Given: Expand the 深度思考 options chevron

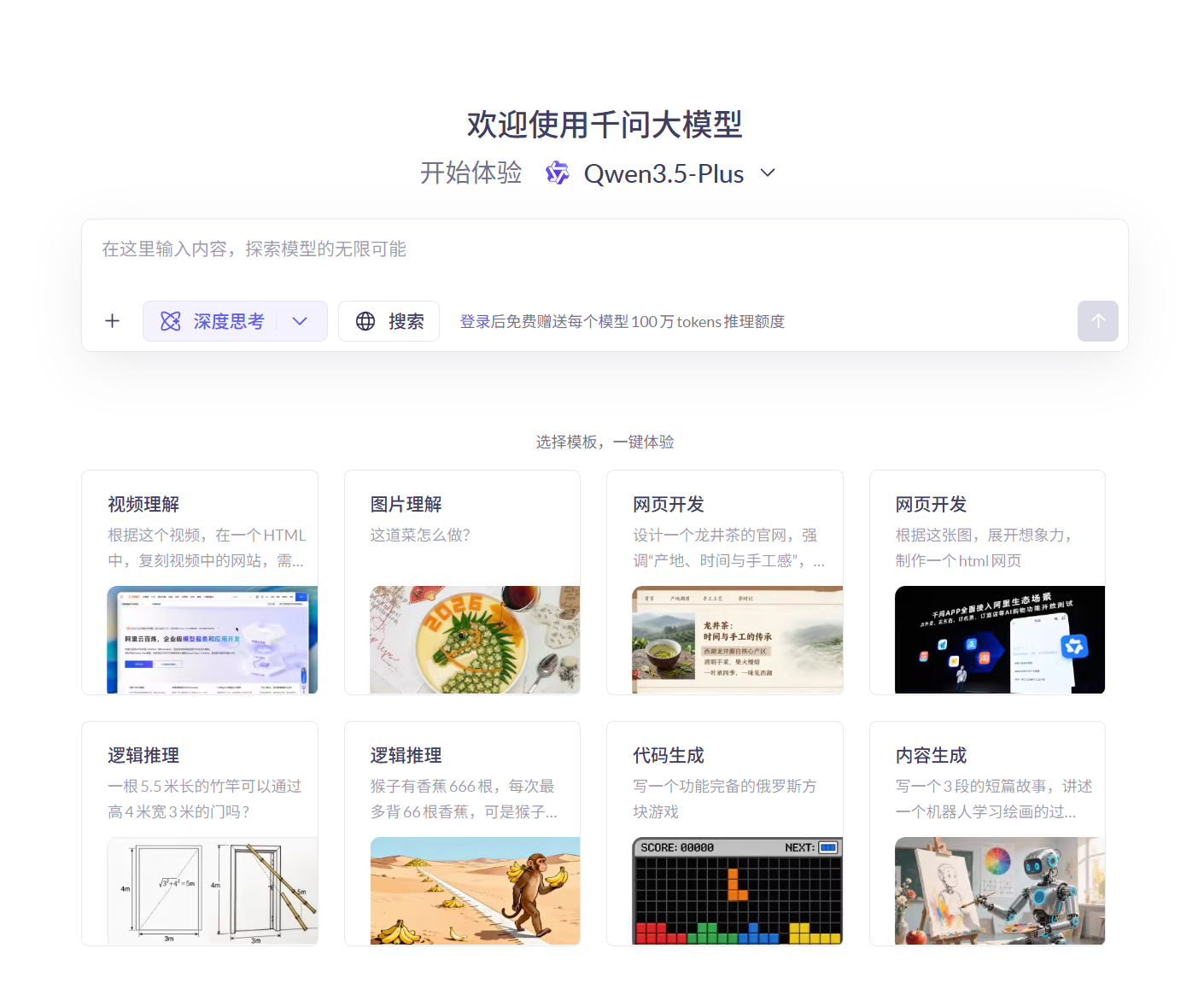Looking at the screenshot, I should click(x=300, y=321).
